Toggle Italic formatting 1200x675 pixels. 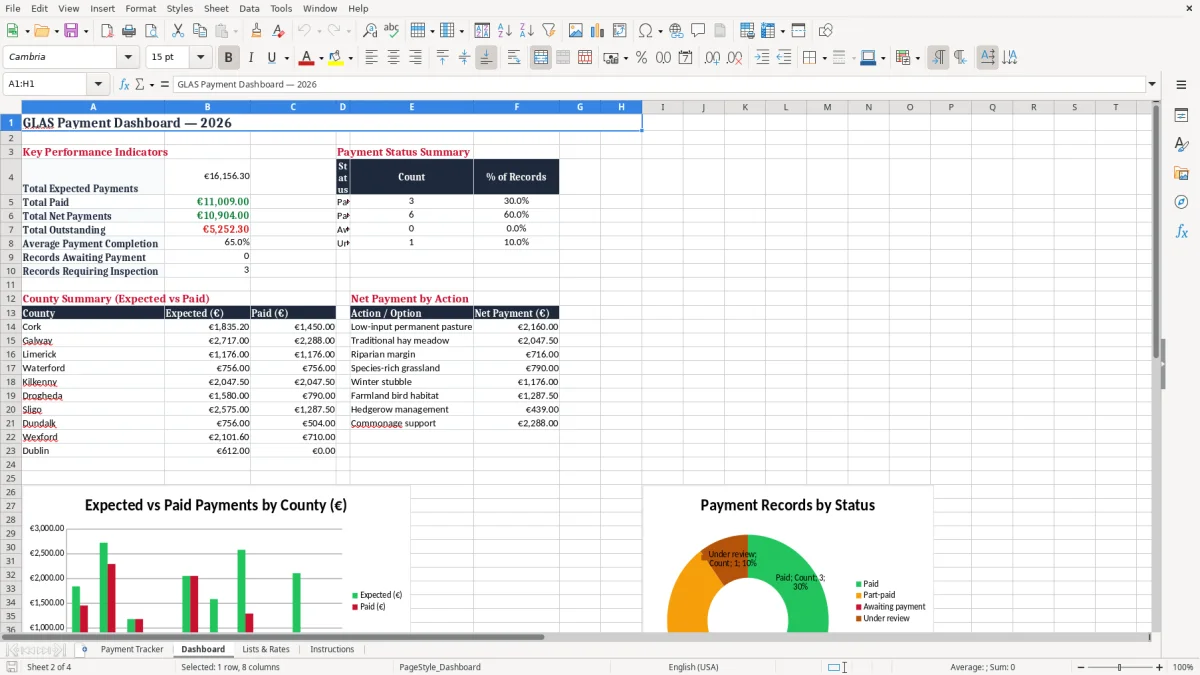(250, 58)
